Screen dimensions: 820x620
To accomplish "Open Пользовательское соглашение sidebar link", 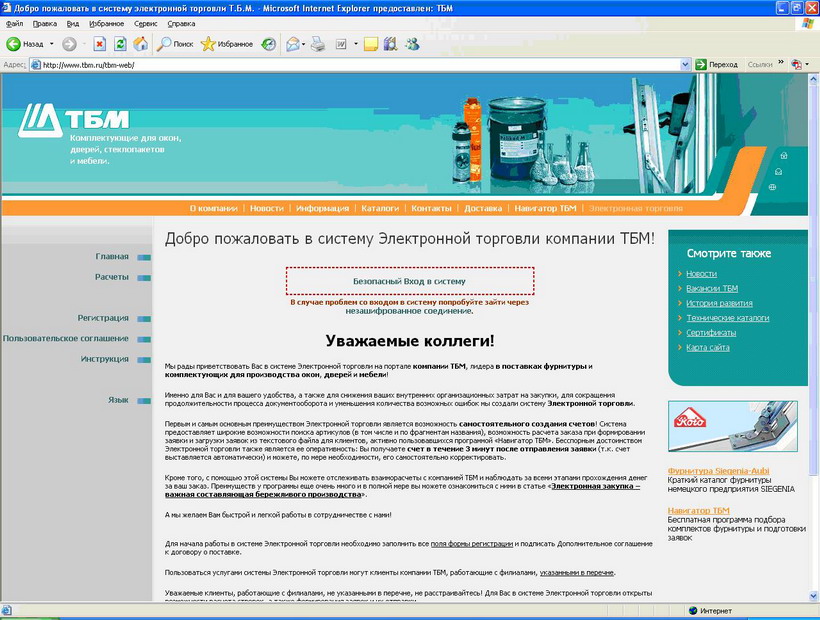I will (x=65, y=338).
